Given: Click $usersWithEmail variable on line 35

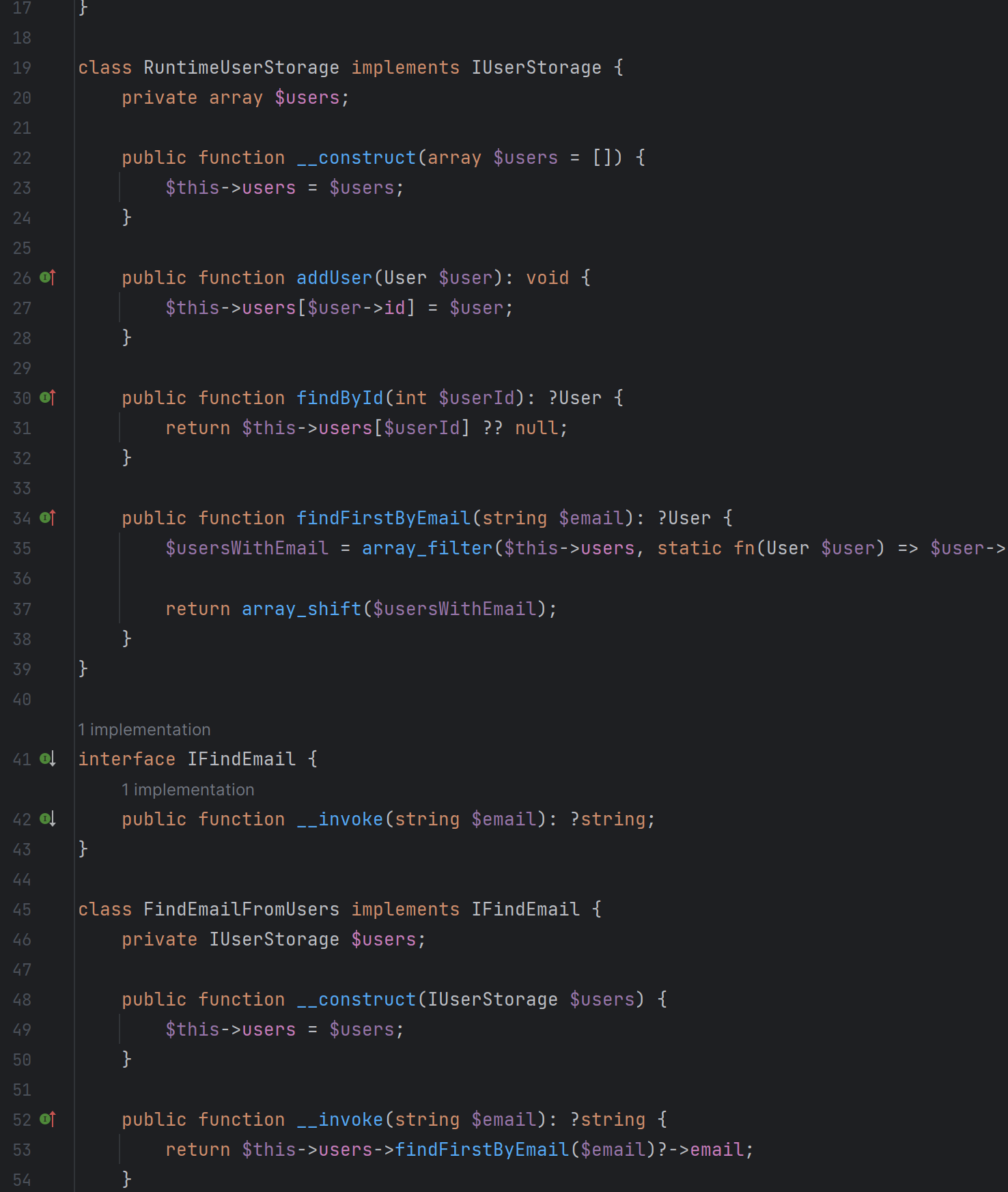Looking at the screenshot, I should coord(247,548).
